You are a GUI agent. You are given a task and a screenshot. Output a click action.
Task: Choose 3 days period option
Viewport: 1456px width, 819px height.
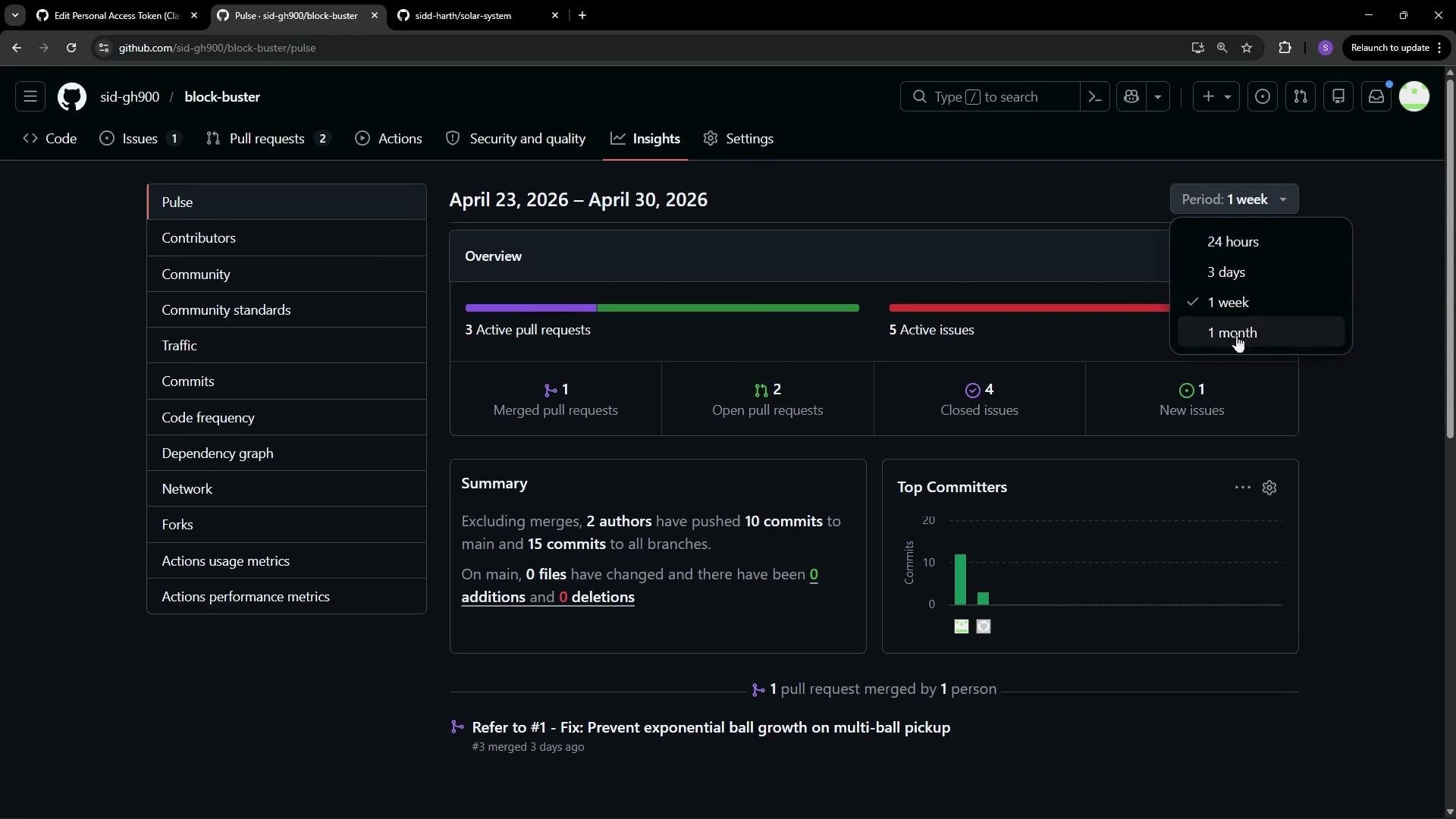coord(1260,272)
